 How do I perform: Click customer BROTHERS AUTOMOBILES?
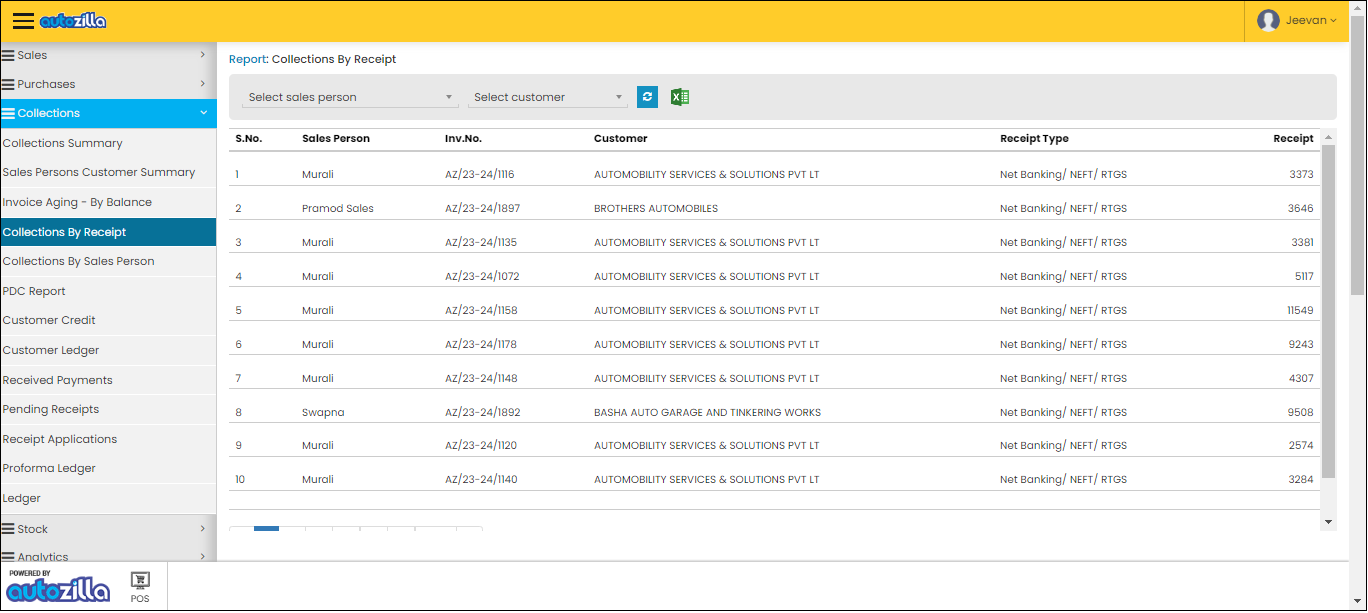click(656, 209)
